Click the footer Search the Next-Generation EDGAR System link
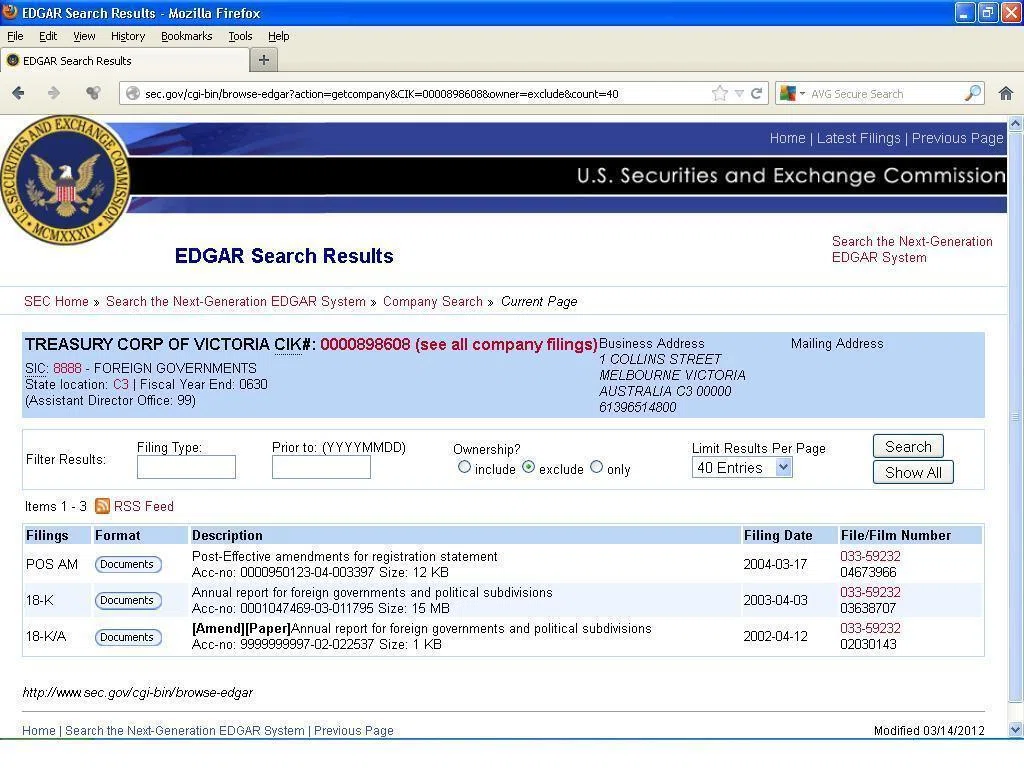The image size is (1024, 768). click(x=185, y=730)
